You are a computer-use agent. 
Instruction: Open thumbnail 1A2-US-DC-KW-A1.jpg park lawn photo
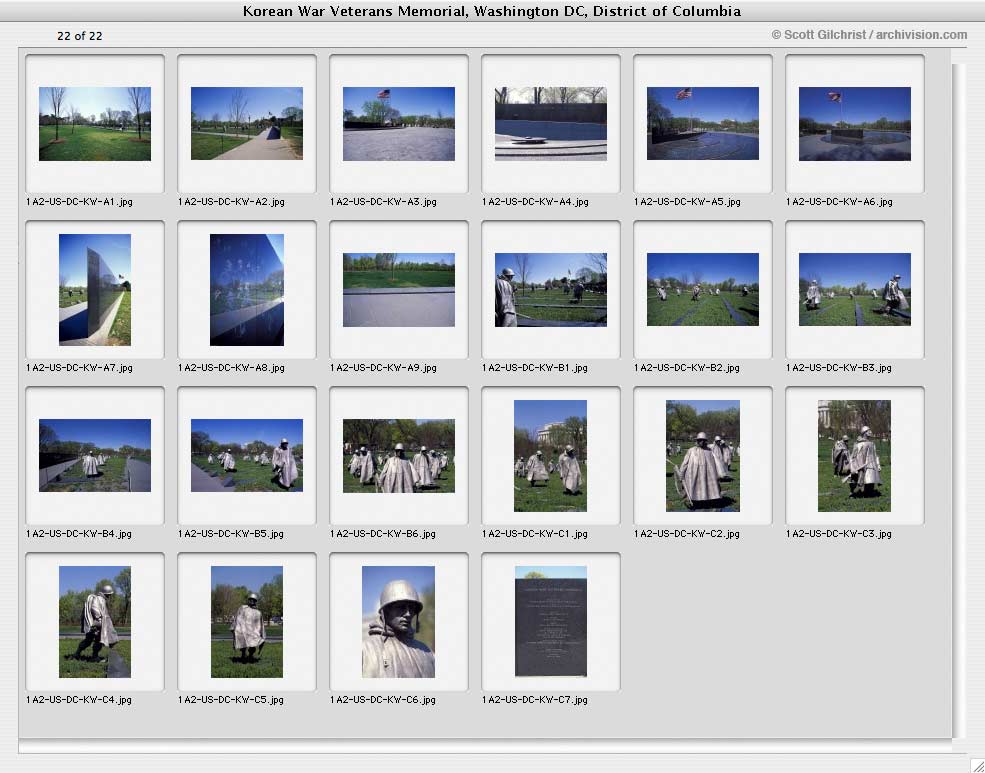point(95,124)
